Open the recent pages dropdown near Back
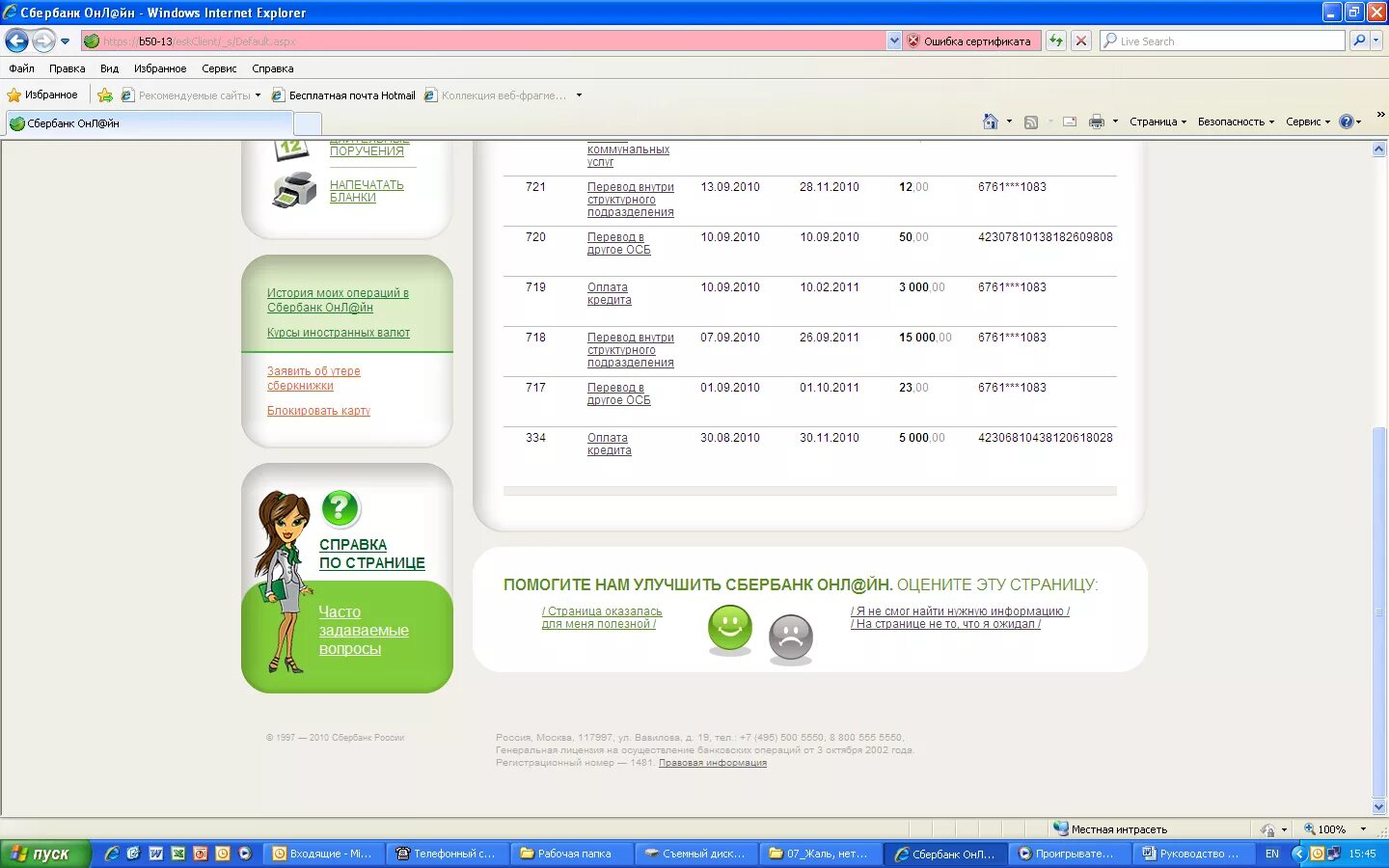The image size is (1389, 868). 65,41
